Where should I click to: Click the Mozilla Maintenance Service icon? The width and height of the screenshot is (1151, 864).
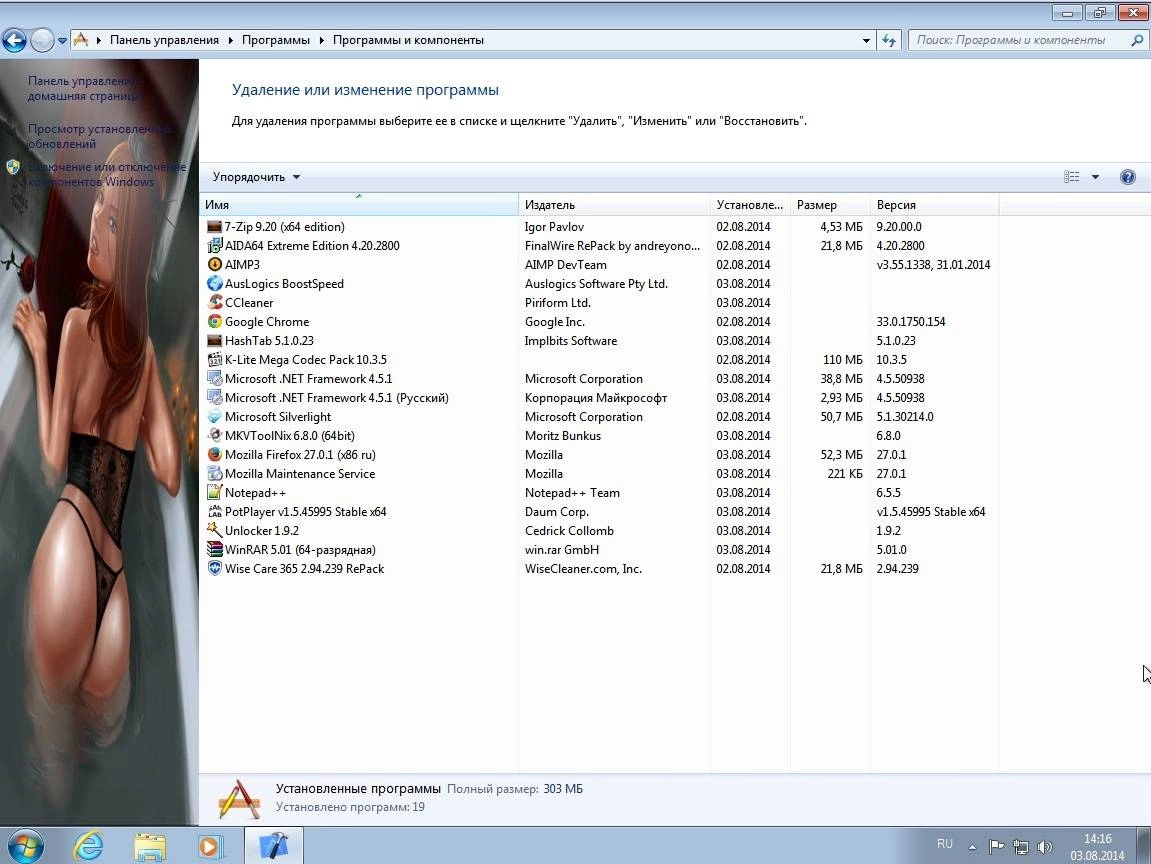tap(214, 474)
